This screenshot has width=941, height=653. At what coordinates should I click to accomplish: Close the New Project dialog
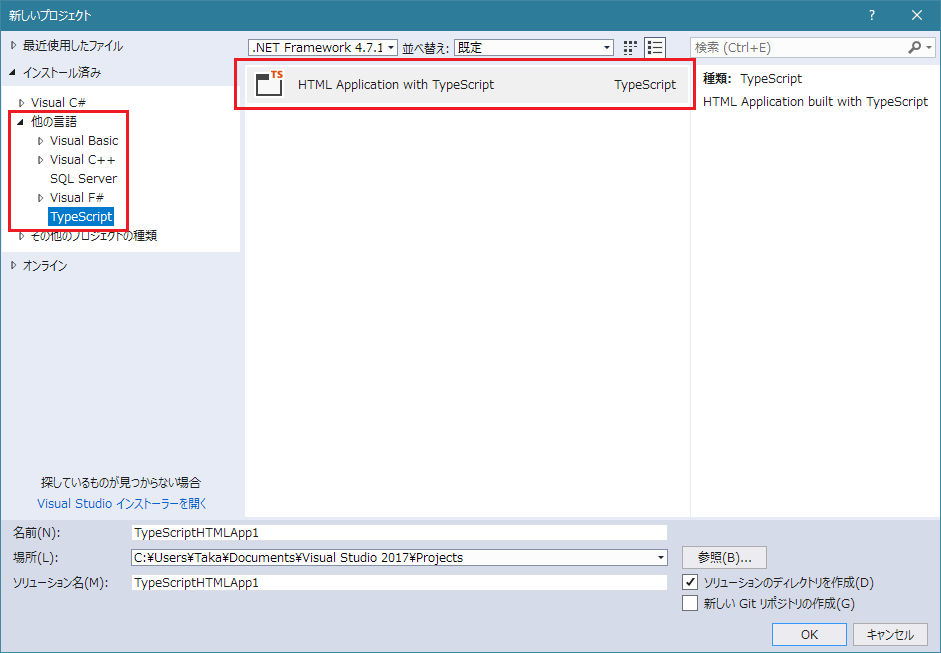pyautogui.click(x=916, y=16)
